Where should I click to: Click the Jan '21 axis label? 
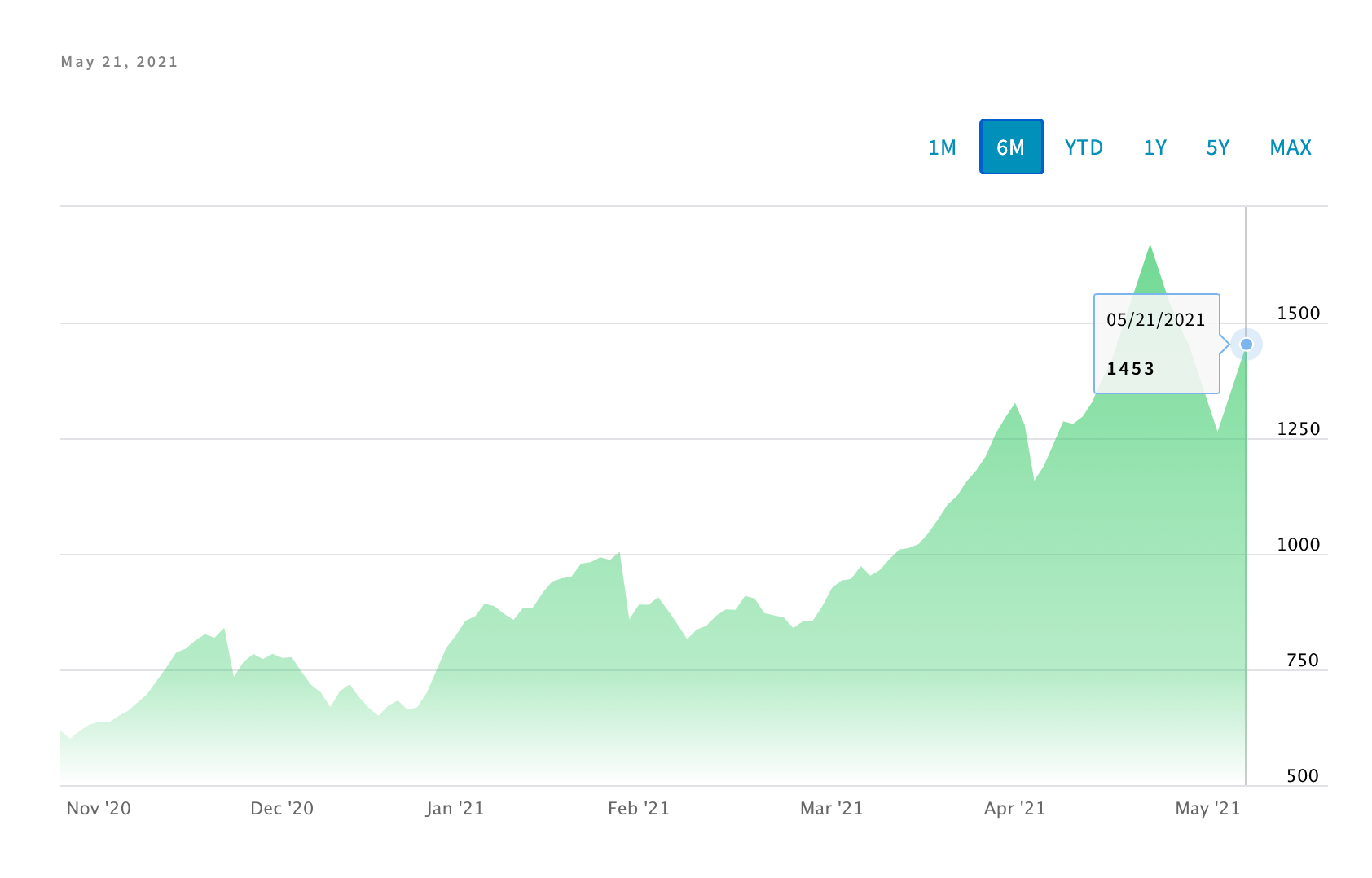coord(455,808)
